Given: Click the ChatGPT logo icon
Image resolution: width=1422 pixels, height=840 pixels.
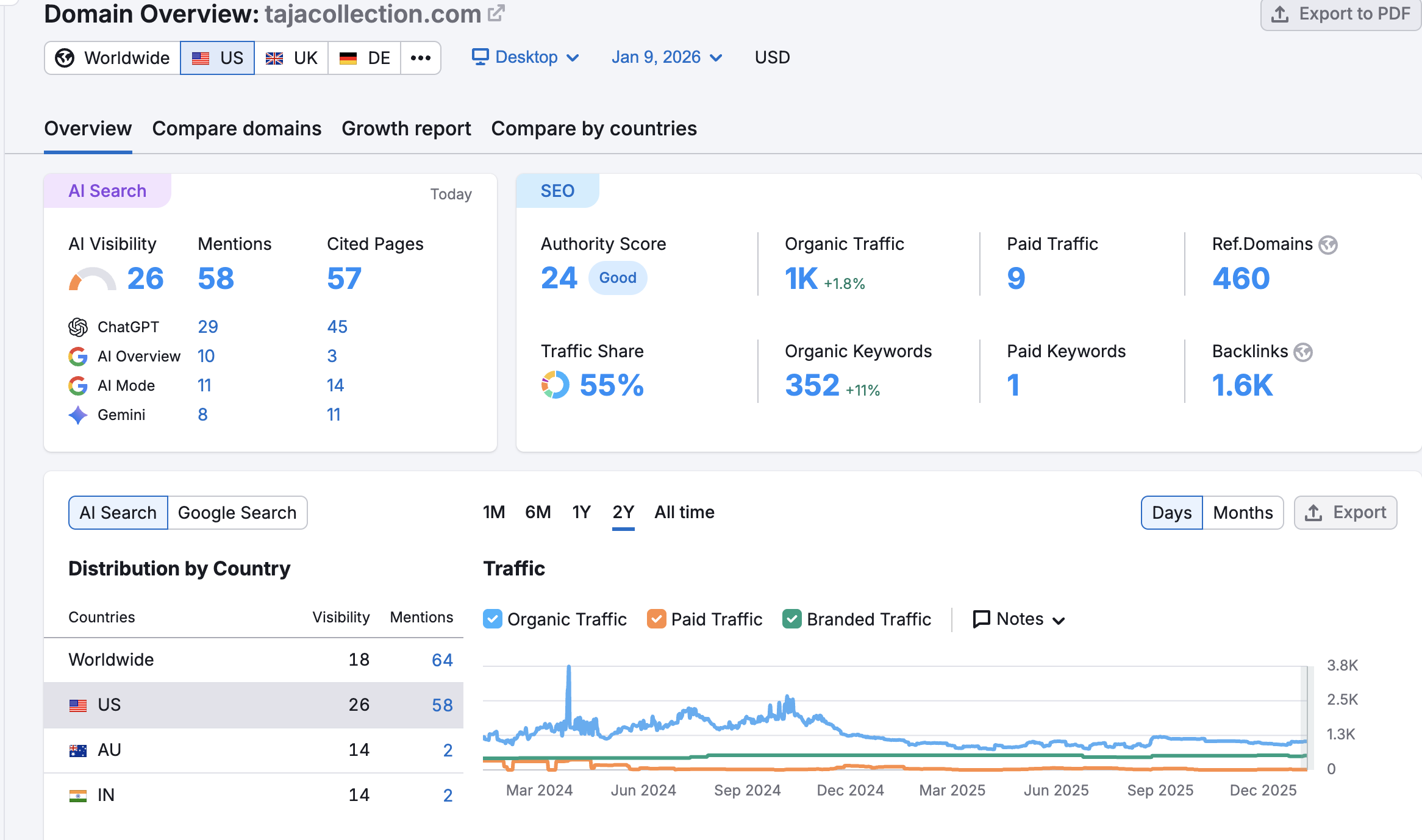Looking at the screenshot, I should click(78, 327).
